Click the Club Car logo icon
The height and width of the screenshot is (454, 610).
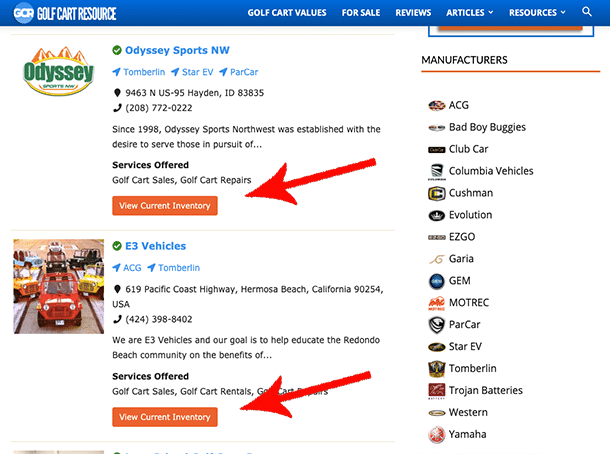(x=436, y=149)
